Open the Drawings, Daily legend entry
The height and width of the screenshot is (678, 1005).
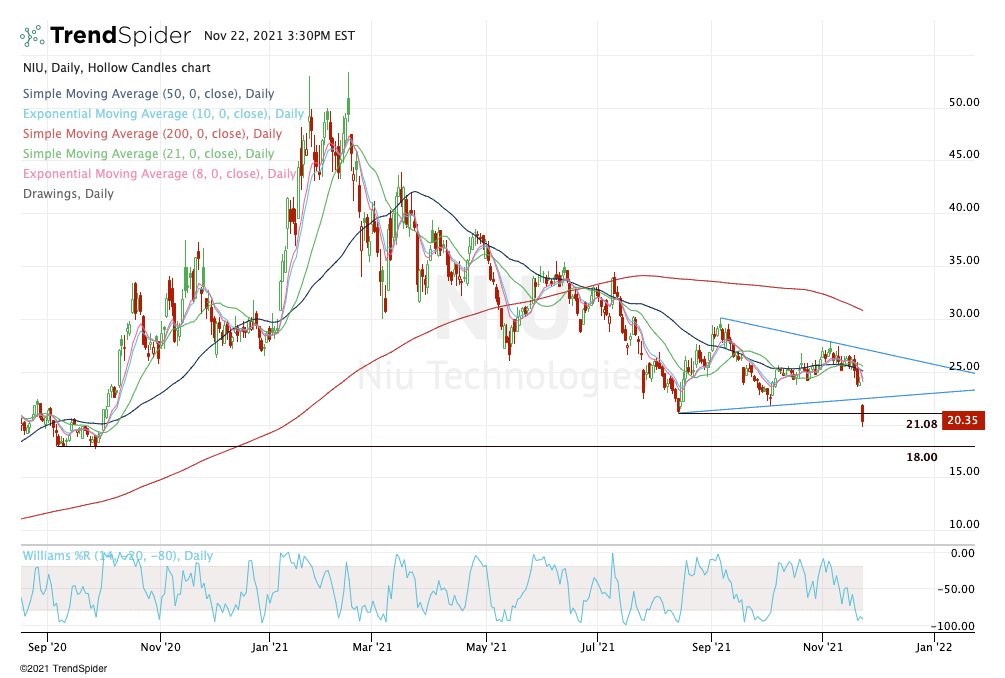pos(67,194)
